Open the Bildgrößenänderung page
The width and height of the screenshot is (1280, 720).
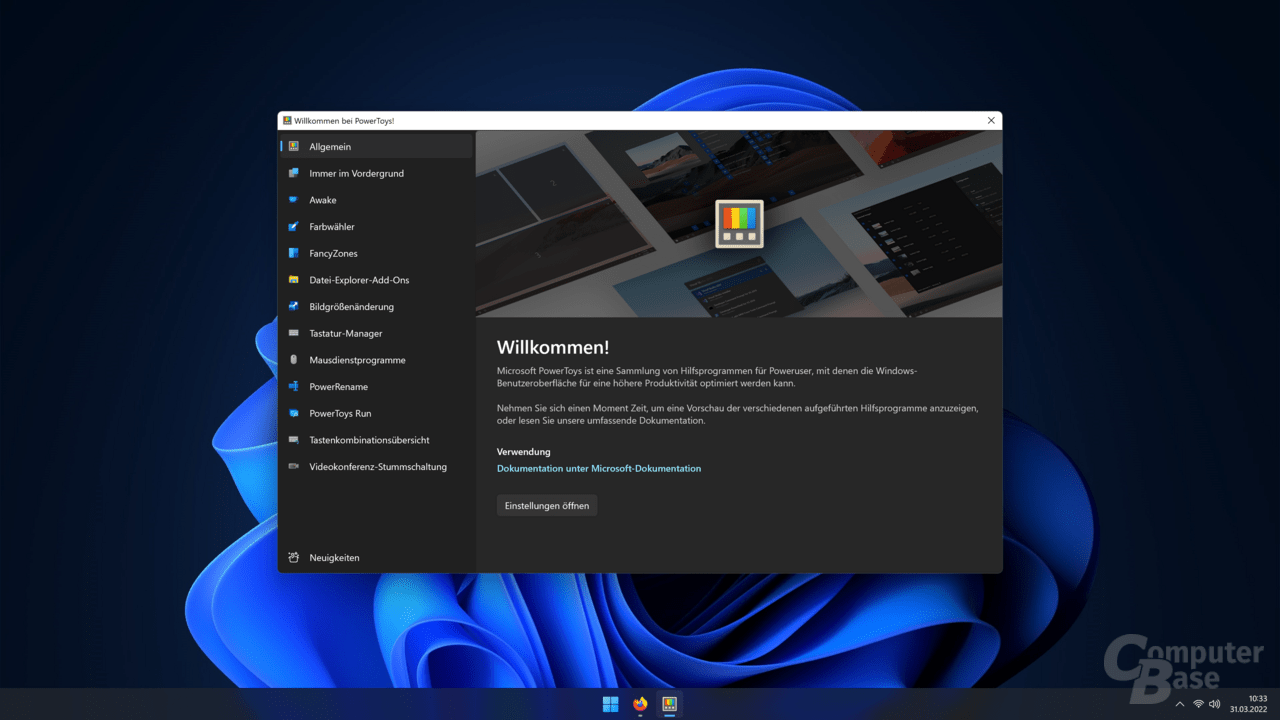tap(375, 307)
